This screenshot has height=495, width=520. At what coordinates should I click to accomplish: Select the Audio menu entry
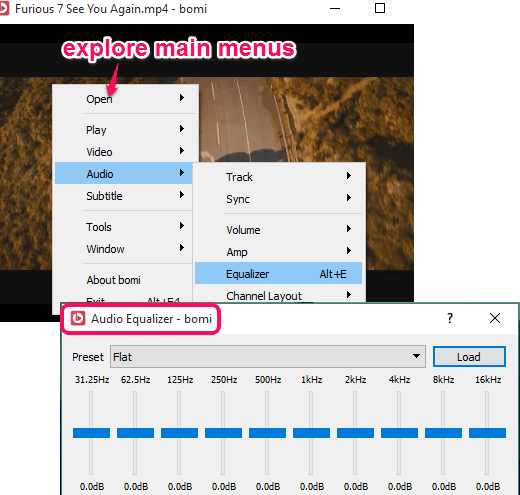click(x=124, y=173)
